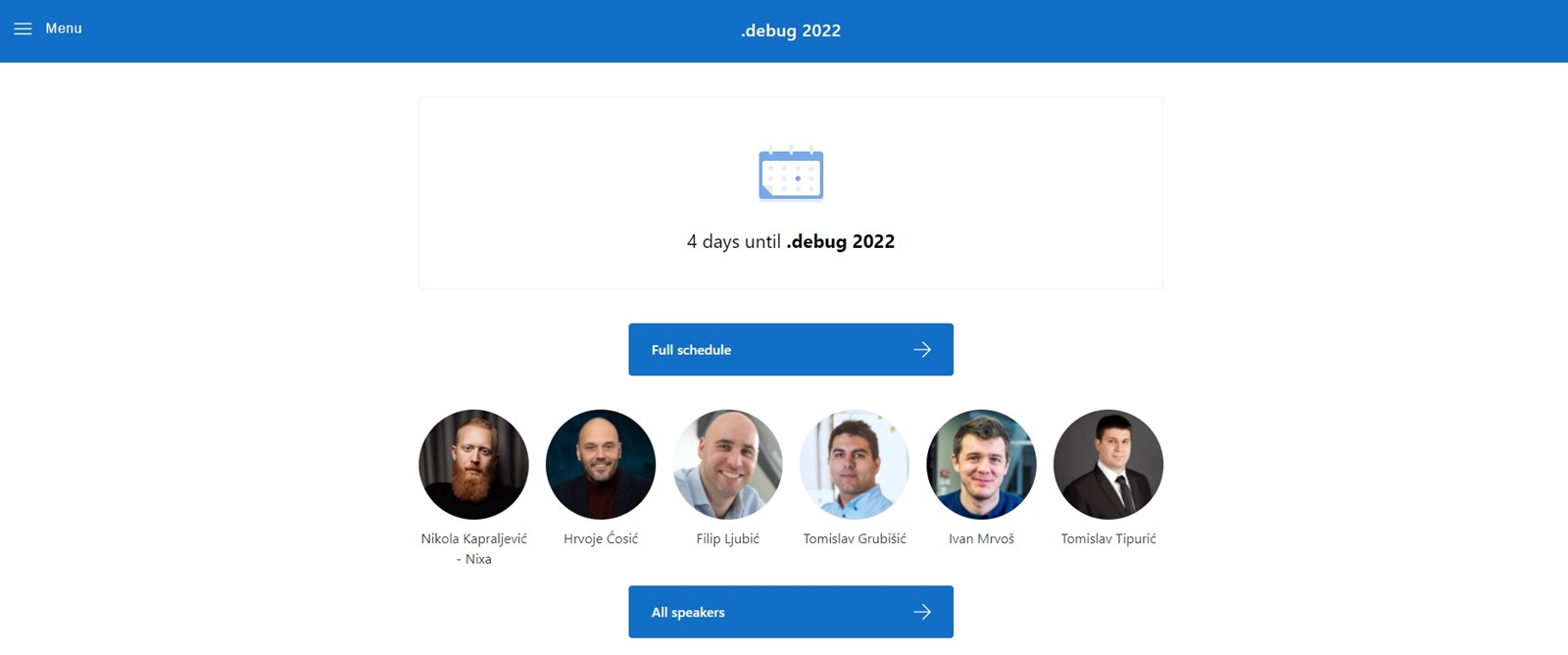The image size is (1568, 655).
Task: Click the .debug 2022 header title
Action: (x=791, y=30)
